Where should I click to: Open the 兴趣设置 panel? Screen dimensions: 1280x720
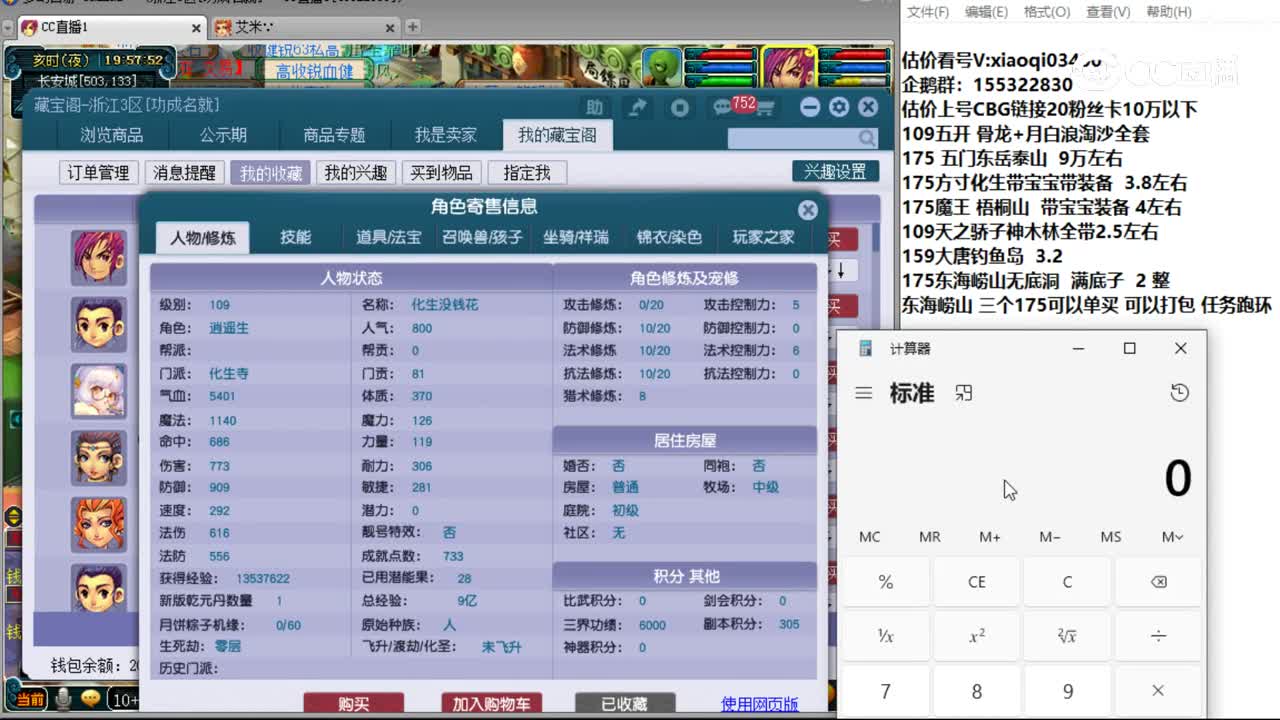(835, 171)
